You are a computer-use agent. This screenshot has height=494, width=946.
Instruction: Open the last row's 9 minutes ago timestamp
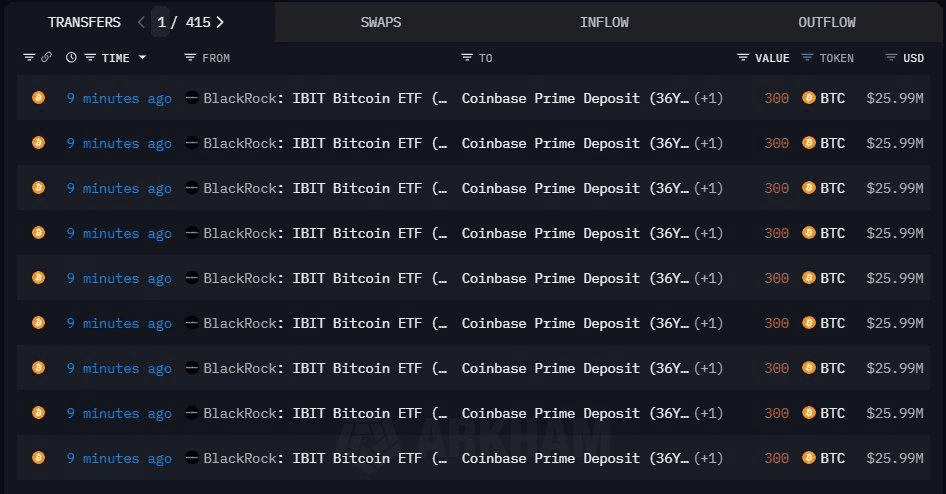pyautogui.click(x=119, y=458)
